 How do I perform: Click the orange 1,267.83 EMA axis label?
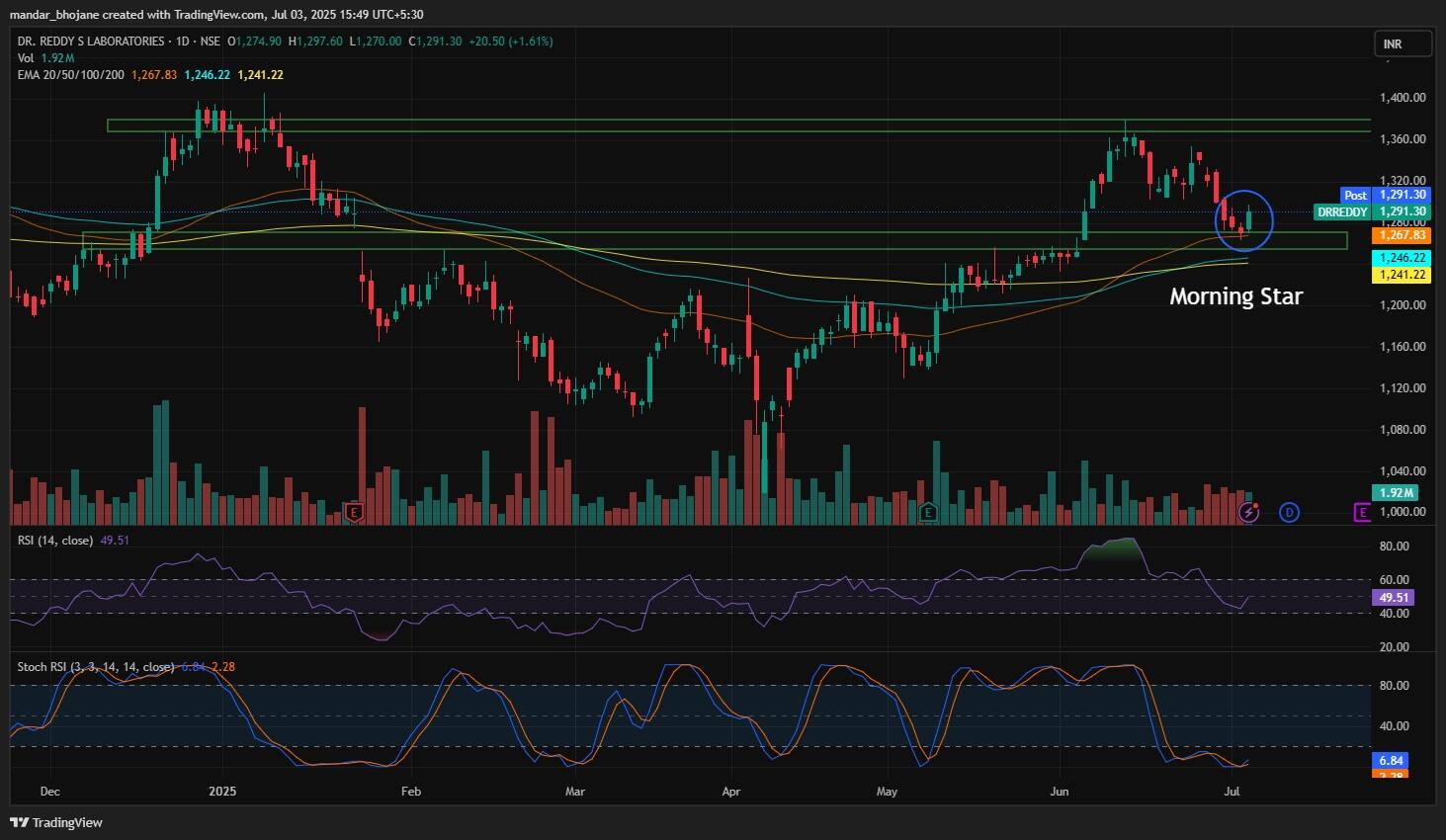1403,235
